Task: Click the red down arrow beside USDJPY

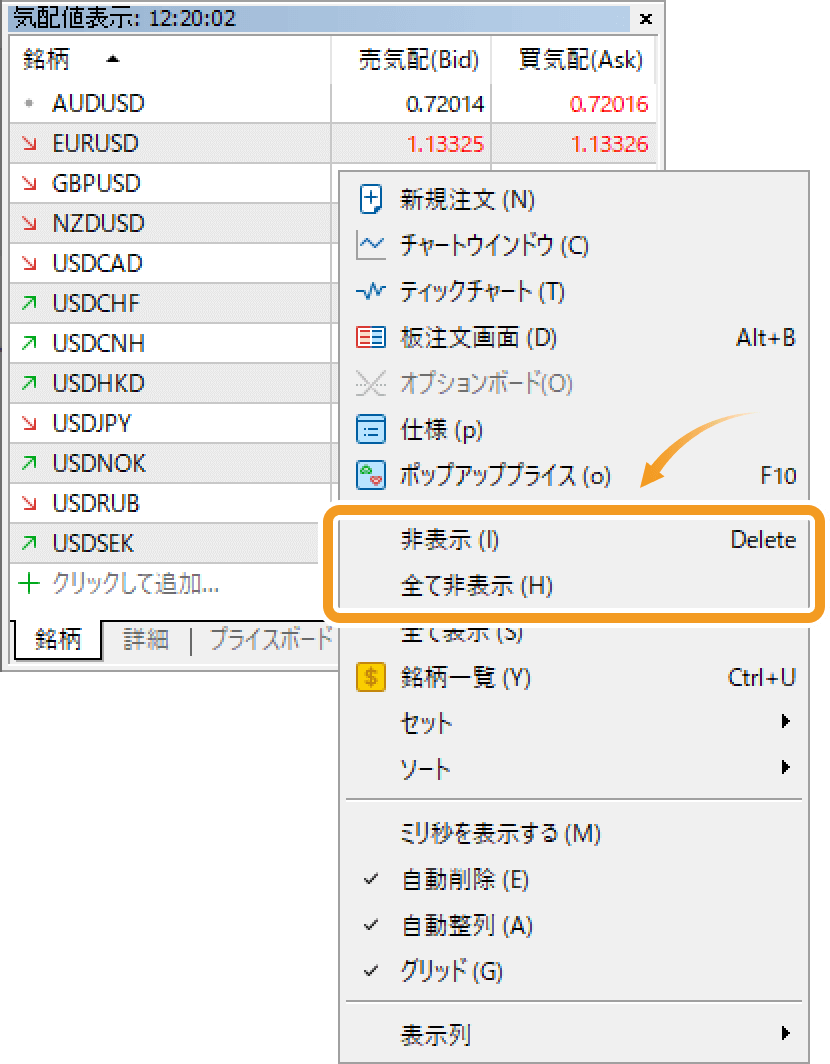Action: [29, 423]
